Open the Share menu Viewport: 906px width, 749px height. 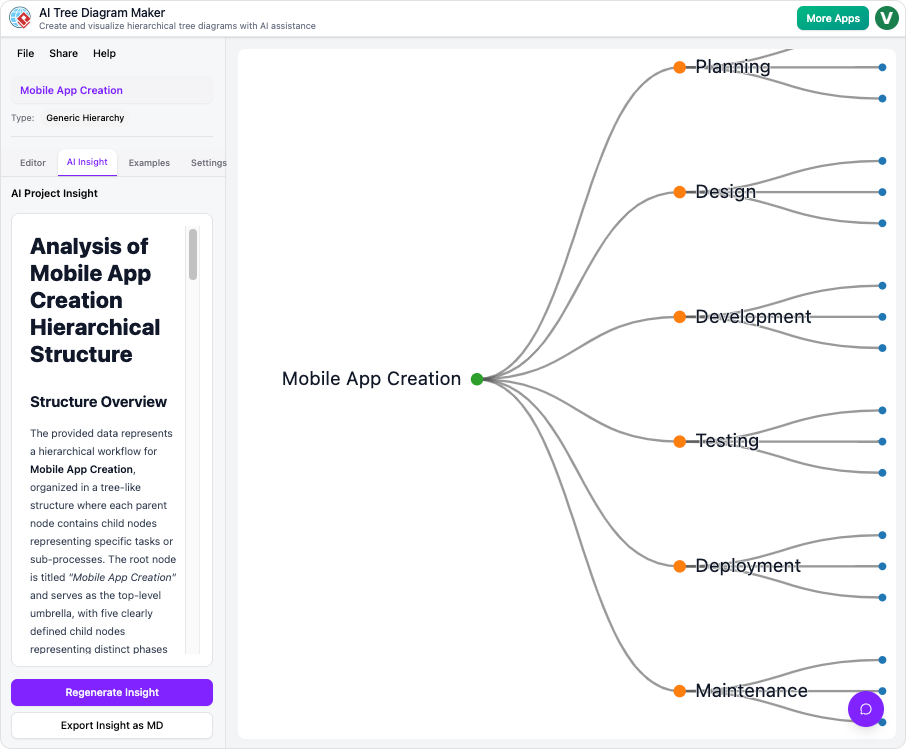coord(63,53)
